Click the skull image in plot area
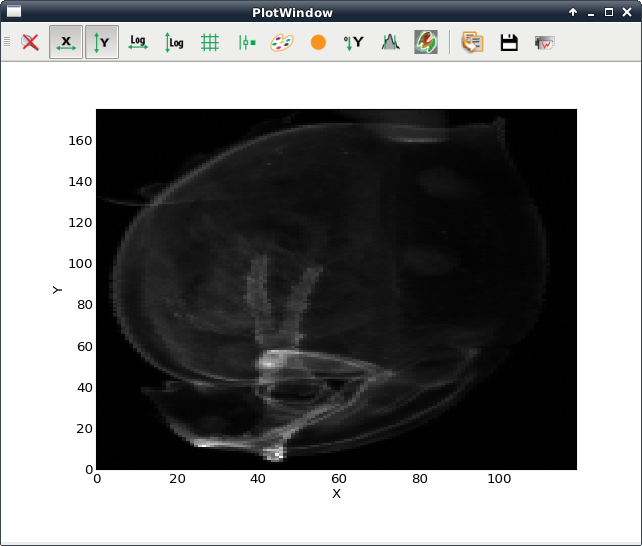642x546 pixels. [x=336, y=289]
